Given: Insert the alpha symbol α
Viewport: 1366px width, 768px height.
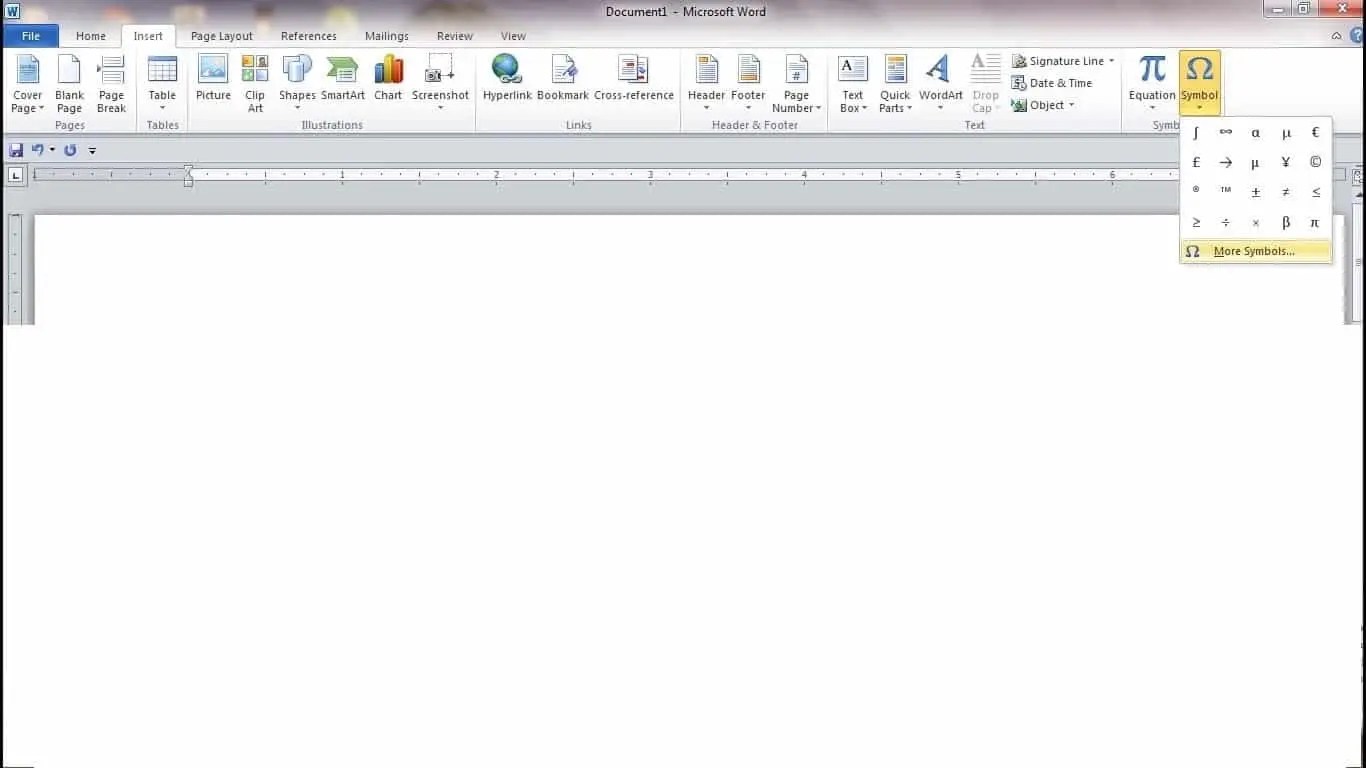Looking at the screenshot, I should pyautogui.click(x=1256, y=132).
